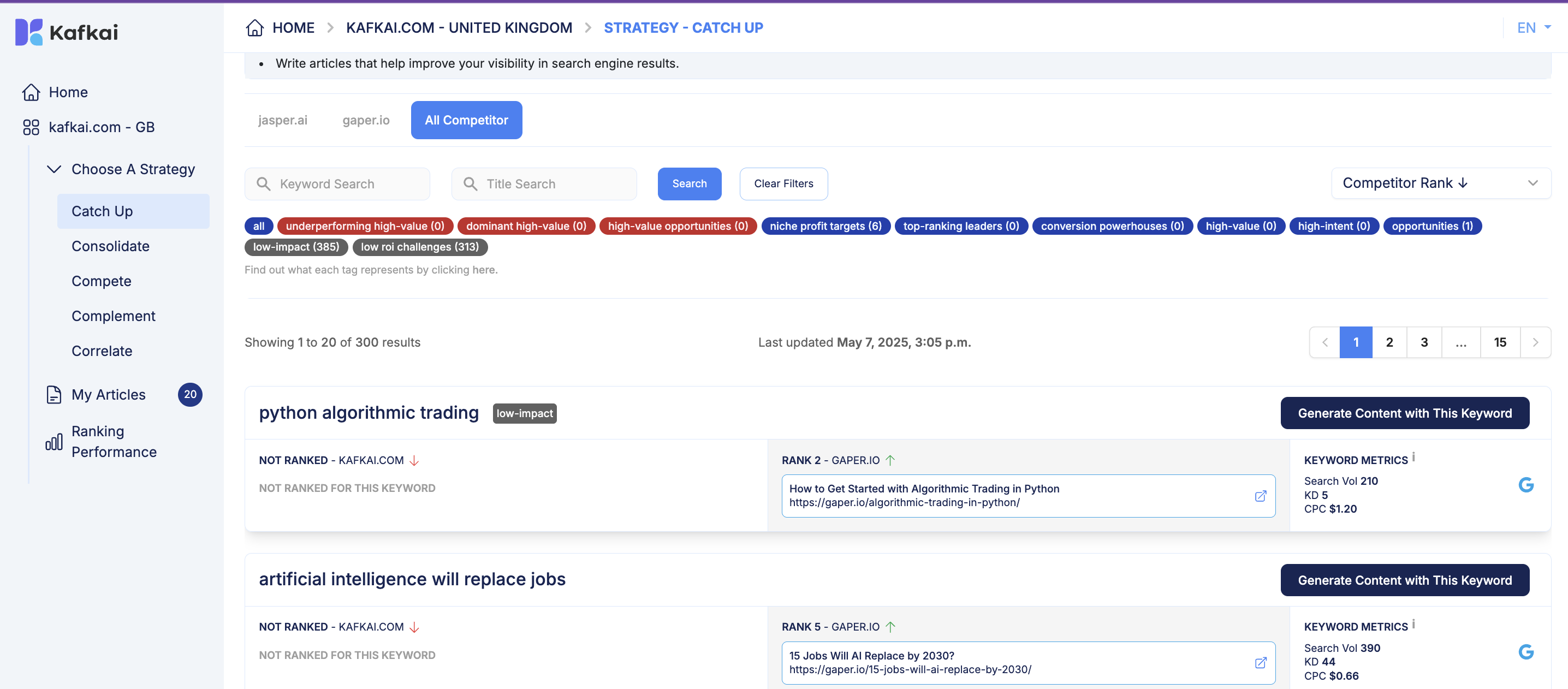Select Catch Up strategy in sidebar
The width and height of the screenshot is (1568, 689).
point(133,211)
